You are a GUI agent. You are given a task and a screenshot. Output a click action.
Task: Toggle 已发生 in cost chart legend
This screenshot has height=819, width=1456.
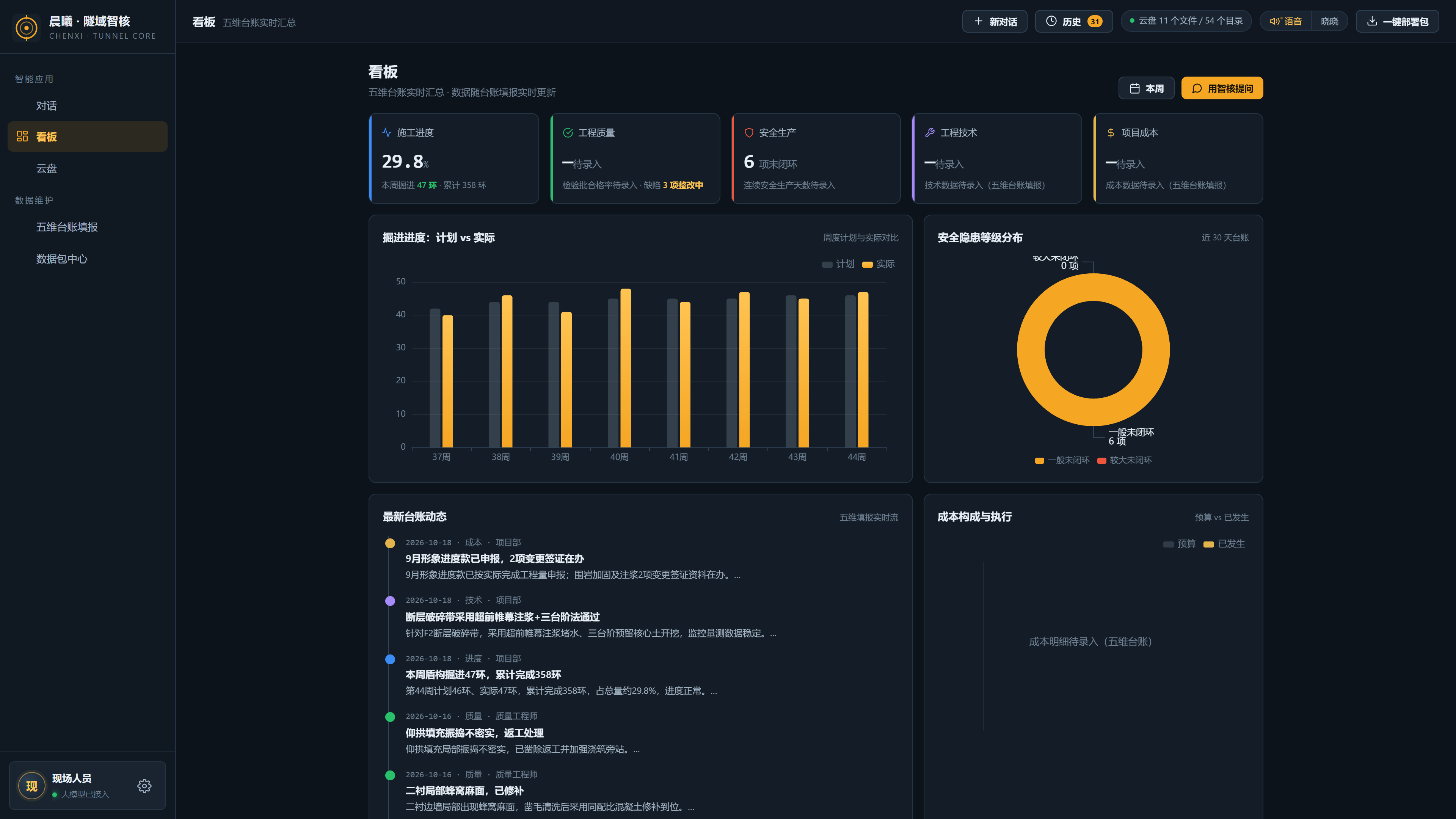[x=1224, y=544]
